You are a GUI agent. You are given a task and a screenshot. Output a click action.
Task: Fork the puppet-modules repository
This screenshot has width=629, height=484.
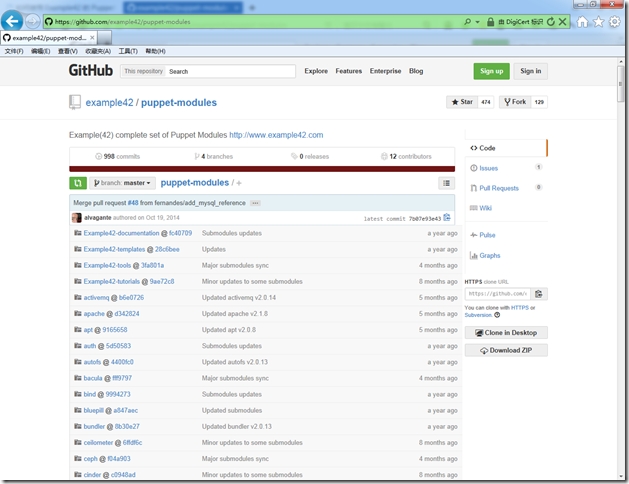tap(515, 102)
